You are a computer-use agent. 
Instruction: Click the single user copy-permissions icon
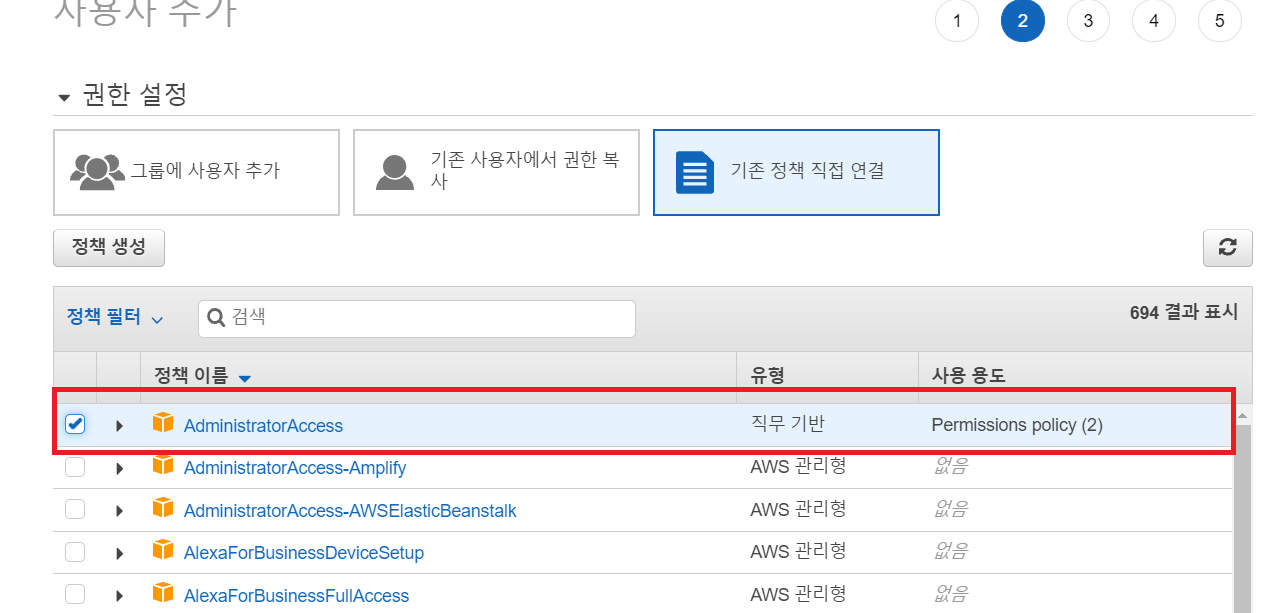[x=395, y=172]
